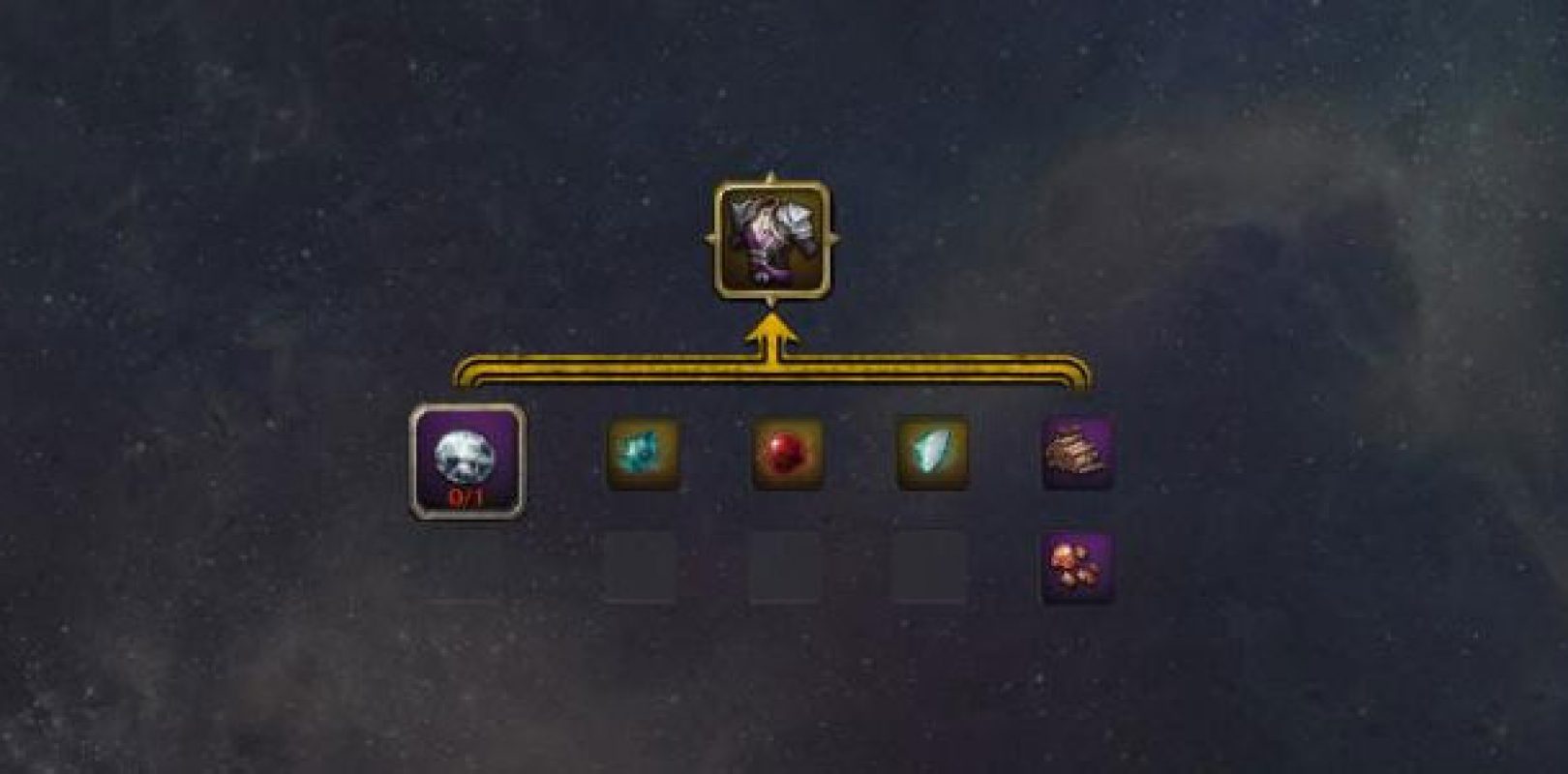The width and height of the screenshot is (1568, 774).
Task: Click the top spike ornament on armor frame
Action: click(771, 178)
